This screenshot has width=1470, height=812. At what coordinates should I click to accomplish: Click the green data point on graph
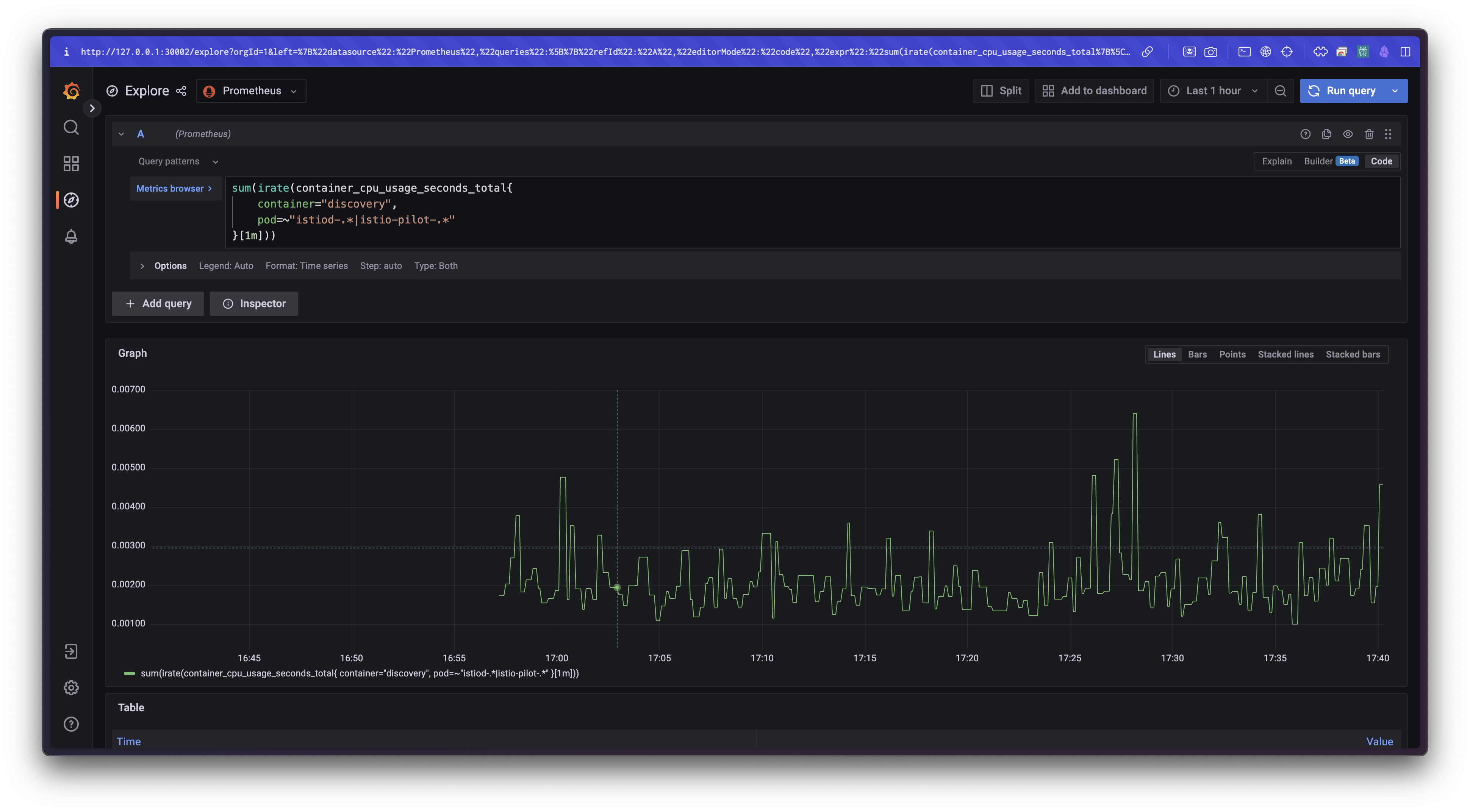[x=617, y=587]
